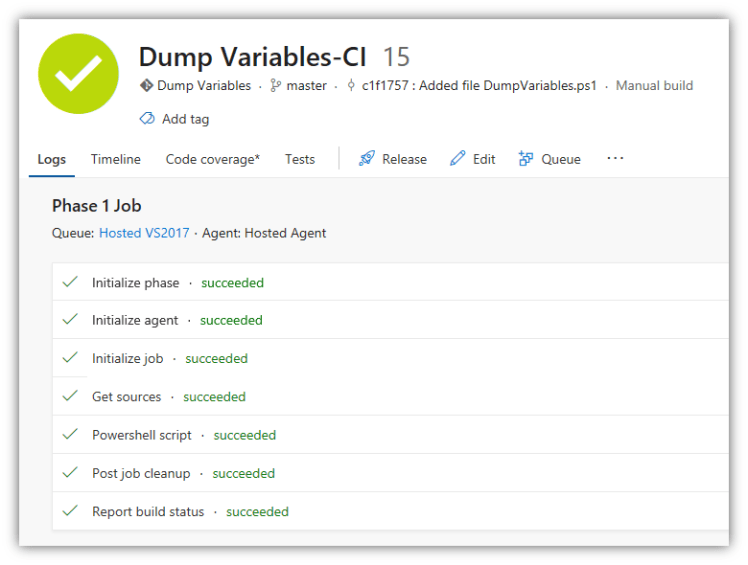748x565 pixels.
Task: Open the Timeline tab
Action: point(116,159)
